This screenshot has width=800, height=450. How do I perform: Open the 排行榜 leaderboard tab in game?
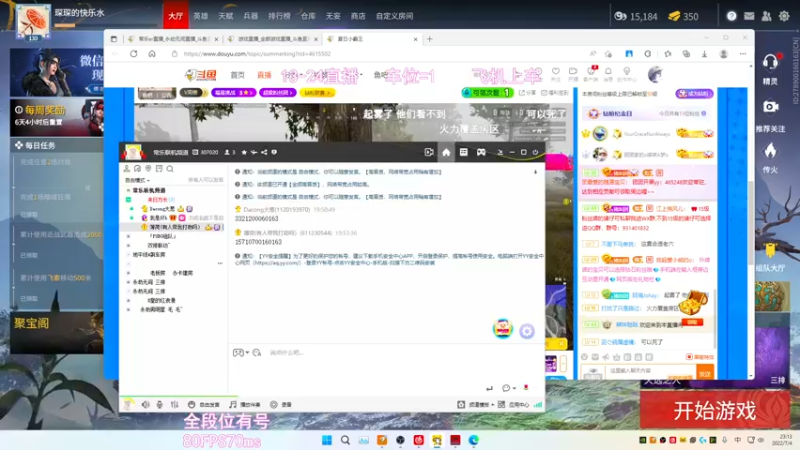tap(279, 16)
